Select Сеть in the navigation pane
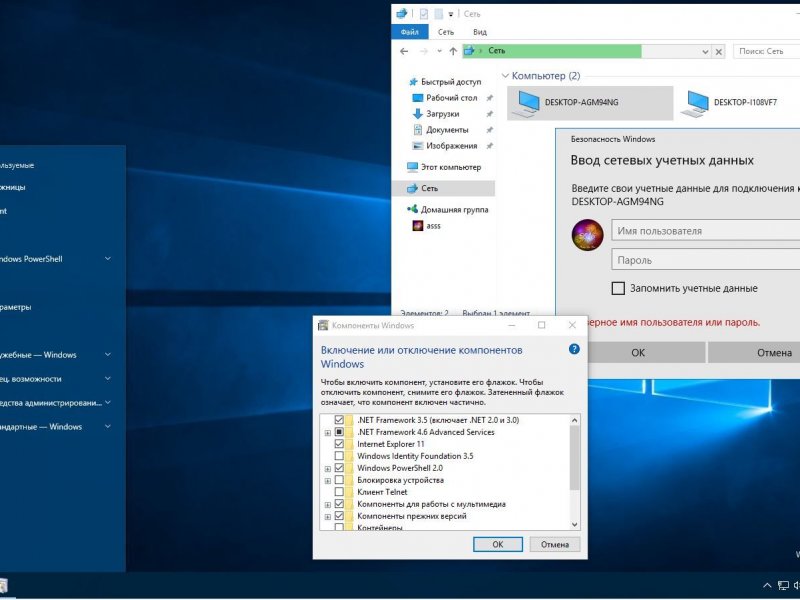The image size is (800, 600). pyautogui.click(x=443, y=188)
